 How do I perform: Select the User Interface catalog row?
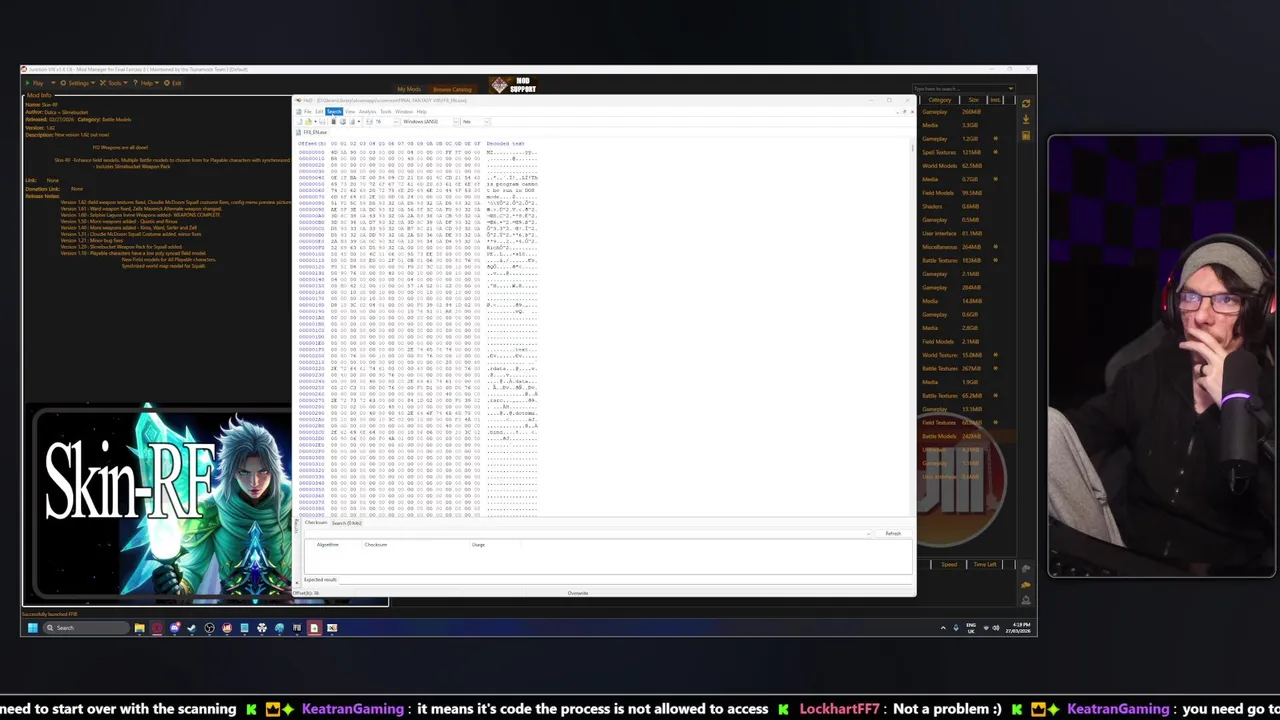tap(967, 233)
